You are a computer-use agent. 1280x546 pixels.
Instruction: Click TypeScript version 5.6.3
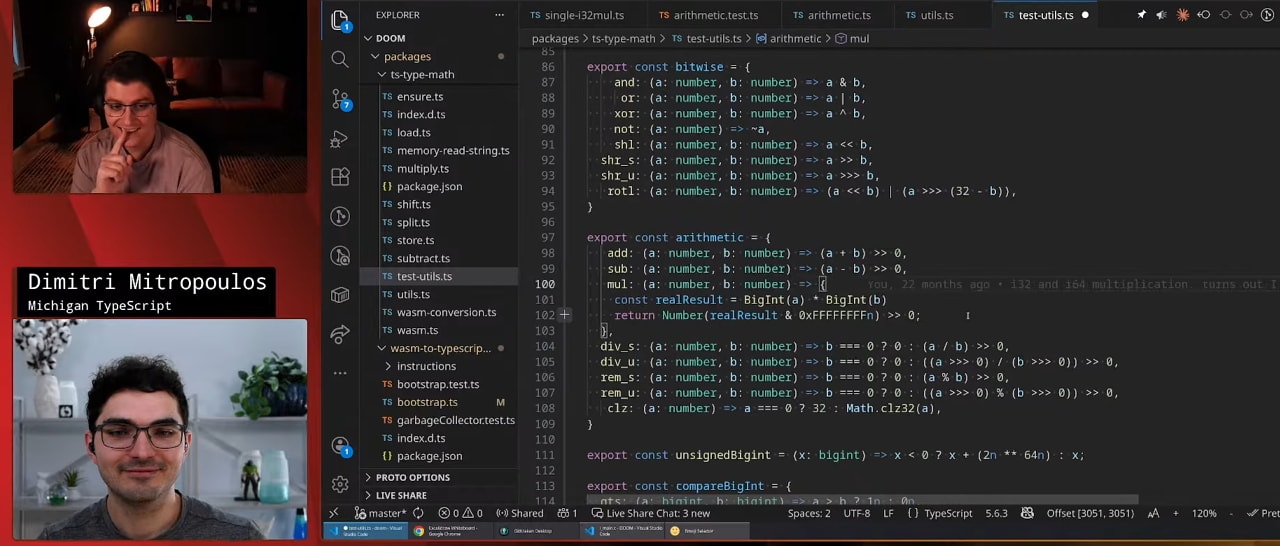pos(996,513)
